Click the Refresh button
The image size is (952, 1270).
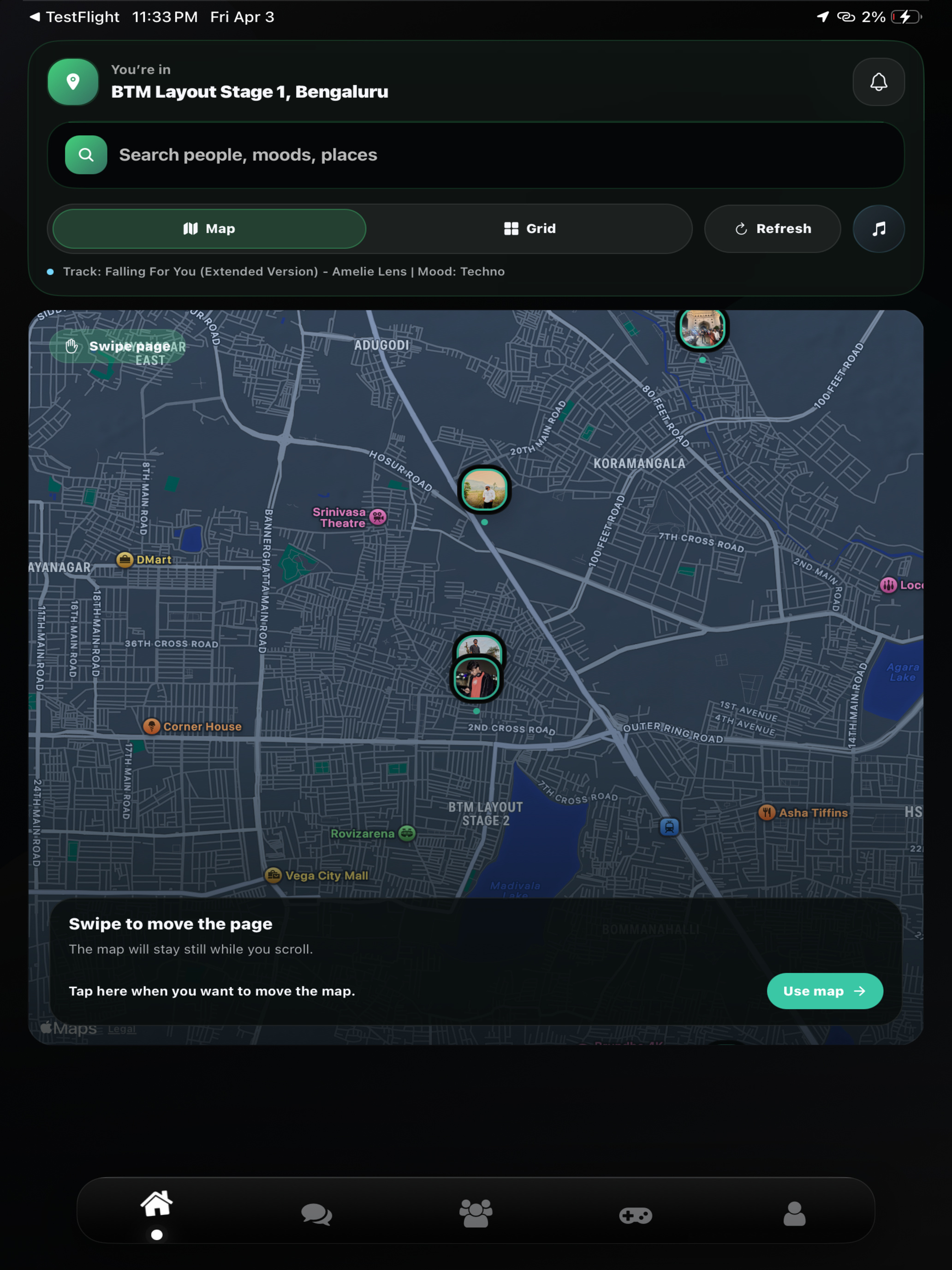click(x=773, y=228)
